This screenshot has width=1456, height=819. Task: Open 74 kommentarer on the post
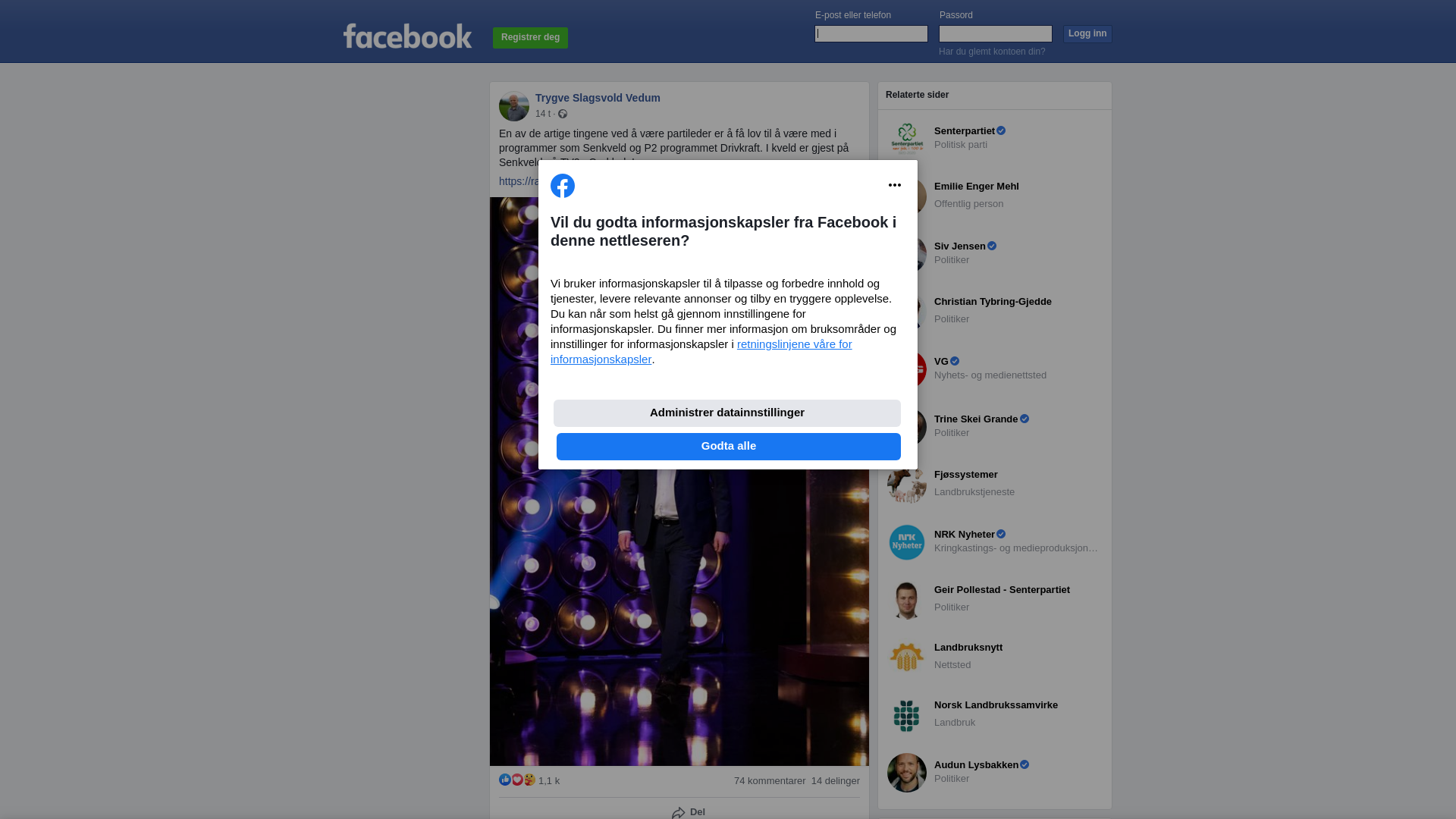(770, 781)
